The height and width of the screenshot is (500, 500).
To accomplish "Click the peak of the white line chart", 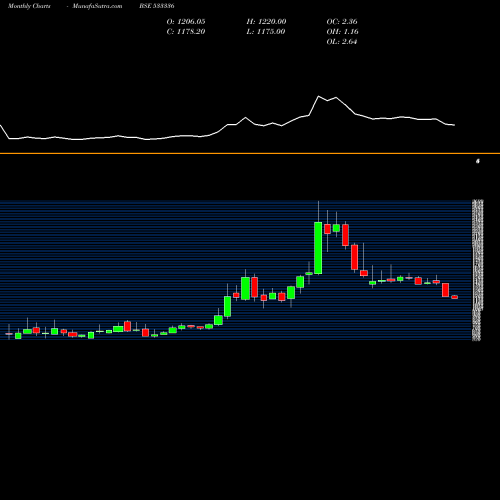I will pyautogui.click(x=319, y=96).
